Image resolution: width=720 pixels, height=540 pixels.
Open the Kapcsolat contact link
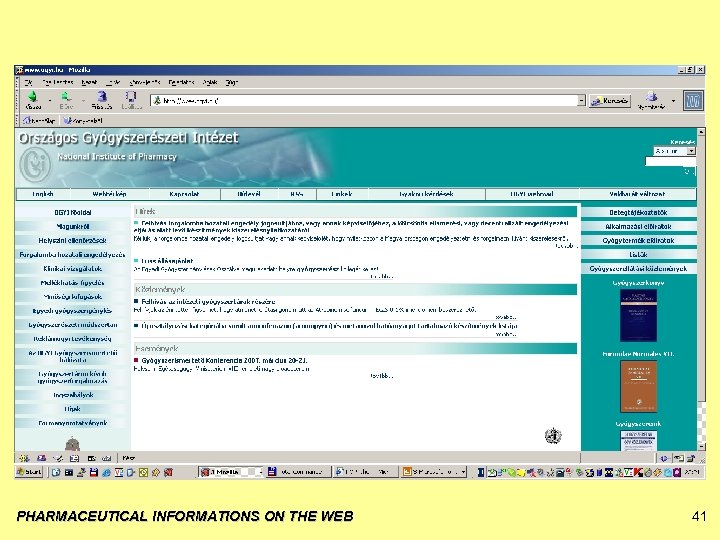[184, 194]
